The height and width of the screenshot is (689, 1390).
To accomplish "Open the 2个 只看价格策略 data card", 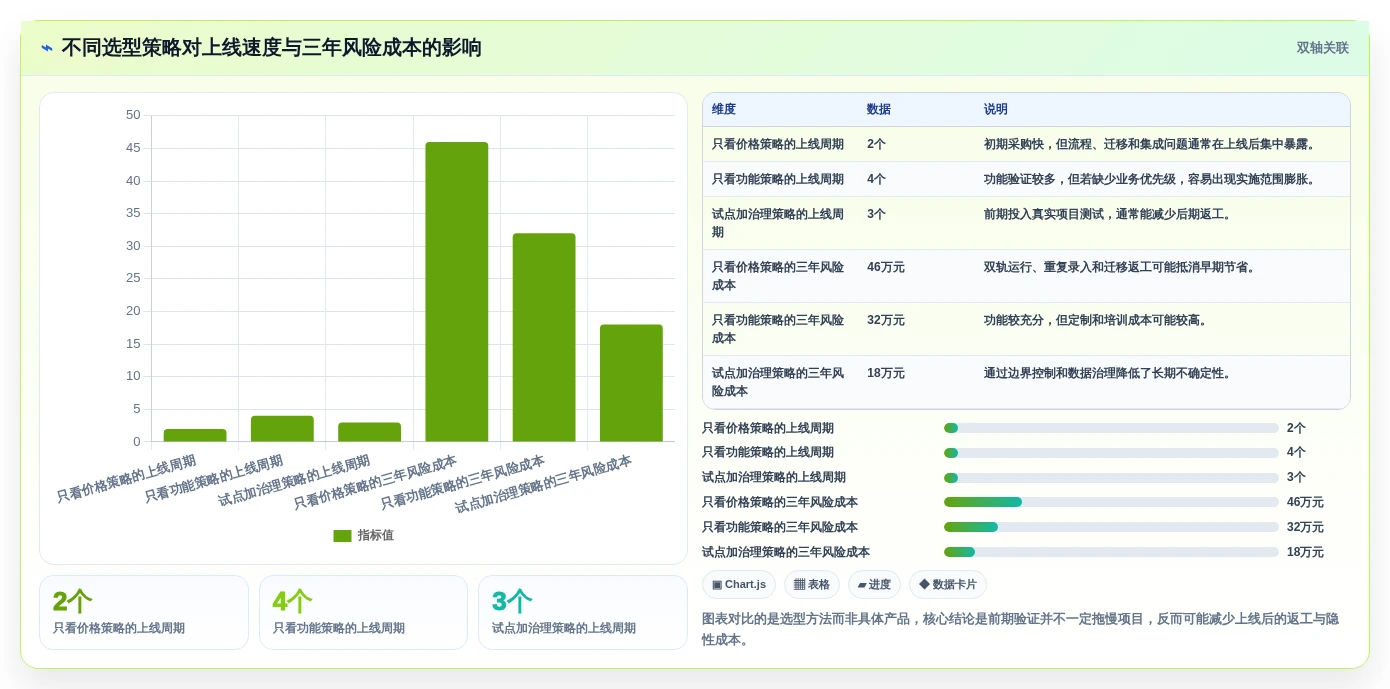I will click(144, 612).
